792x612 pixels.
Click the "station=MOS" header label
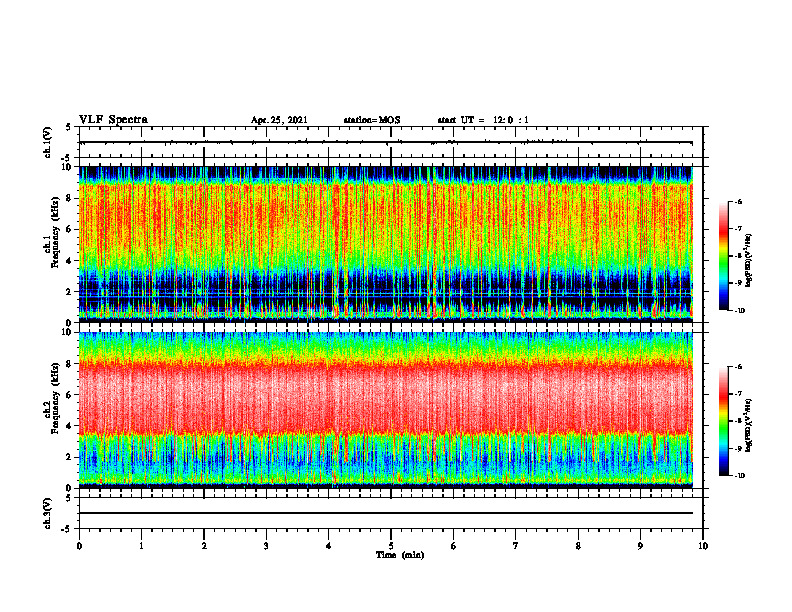372,120
